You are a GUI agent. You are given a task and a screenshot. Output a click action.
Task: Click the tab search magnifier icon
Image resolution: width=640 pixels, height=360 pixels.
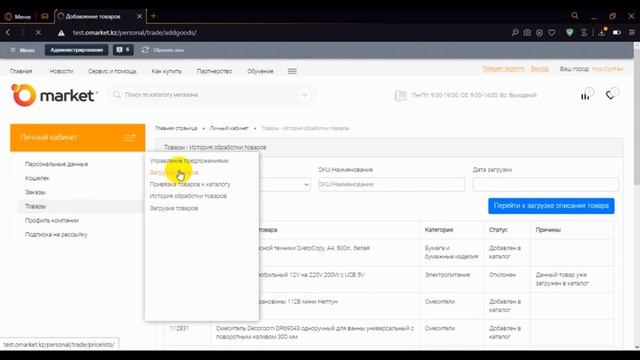[x=575, y=16]
